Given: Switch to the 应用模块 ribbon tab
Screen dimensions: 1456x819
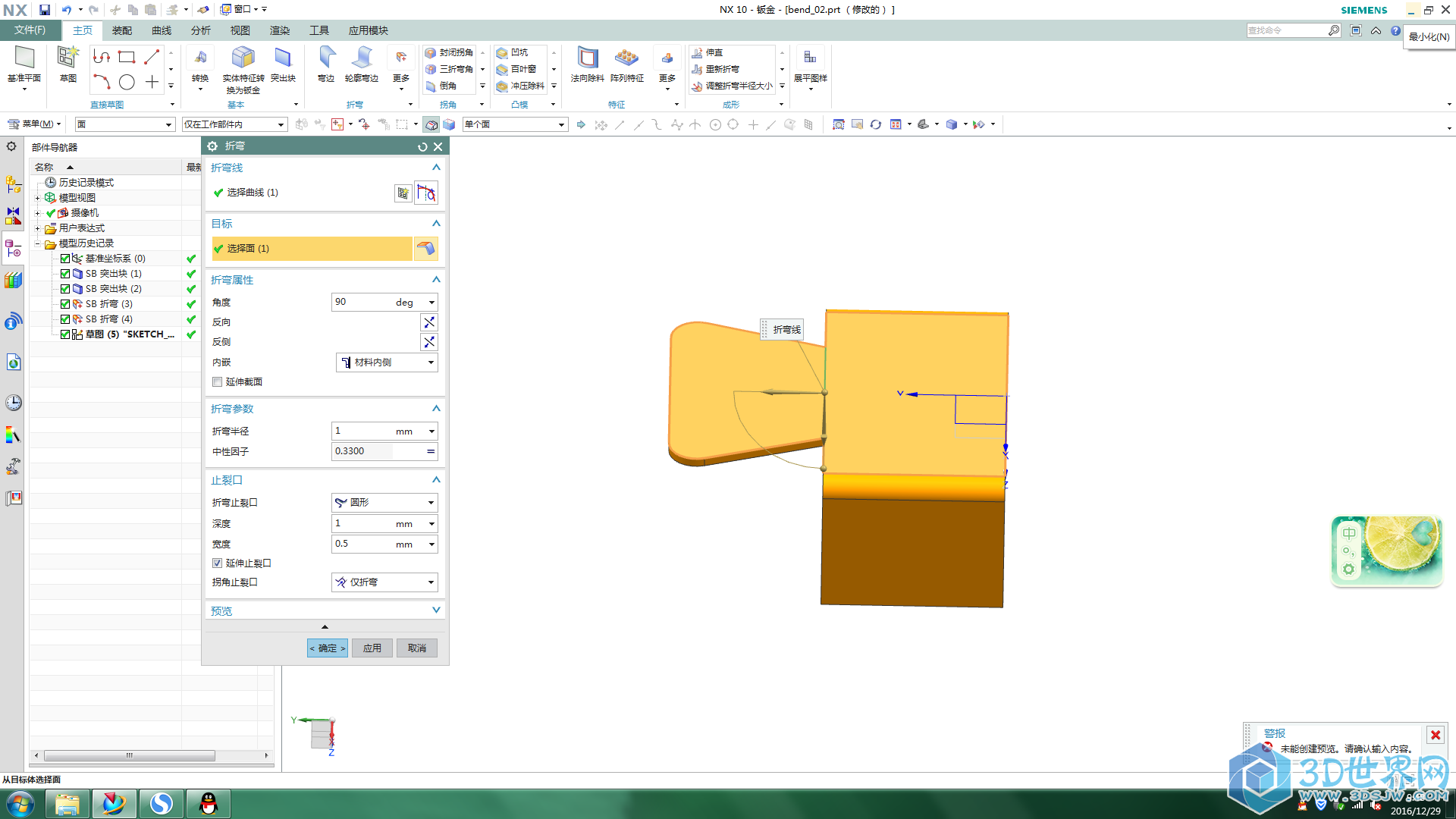Looking at the screenshot, I should pyautogui.click(x=369, y=30).
